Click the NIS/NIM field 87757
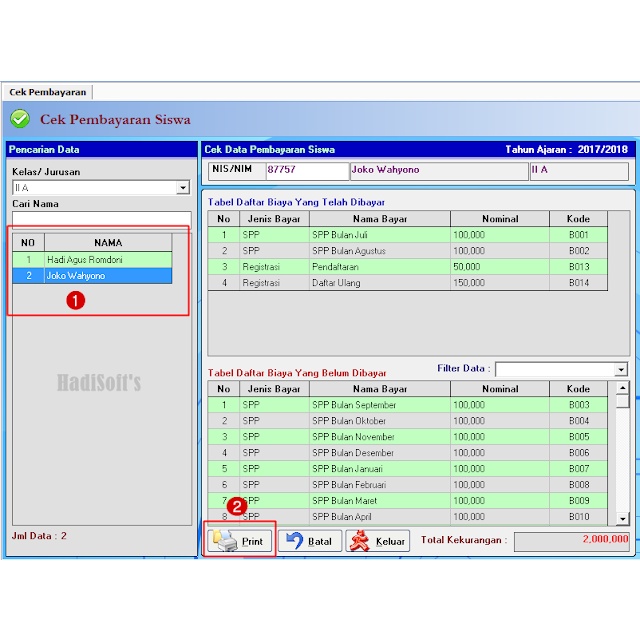 304,170
